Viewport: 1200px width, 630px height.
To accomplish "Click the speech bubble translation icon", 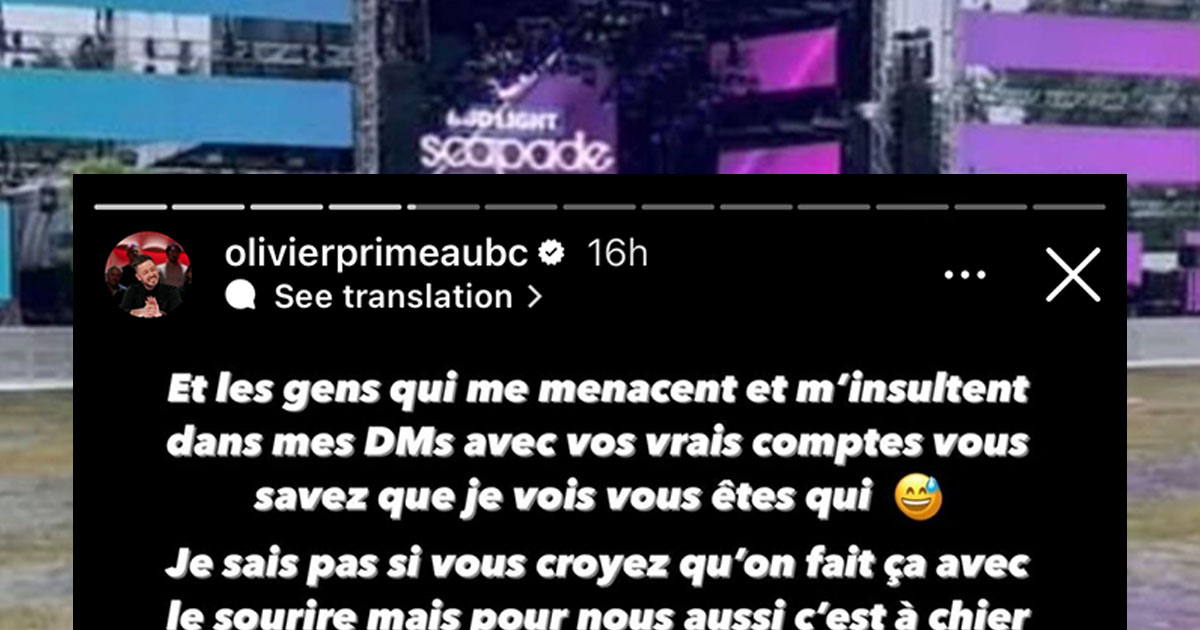I will coord(241,297).
